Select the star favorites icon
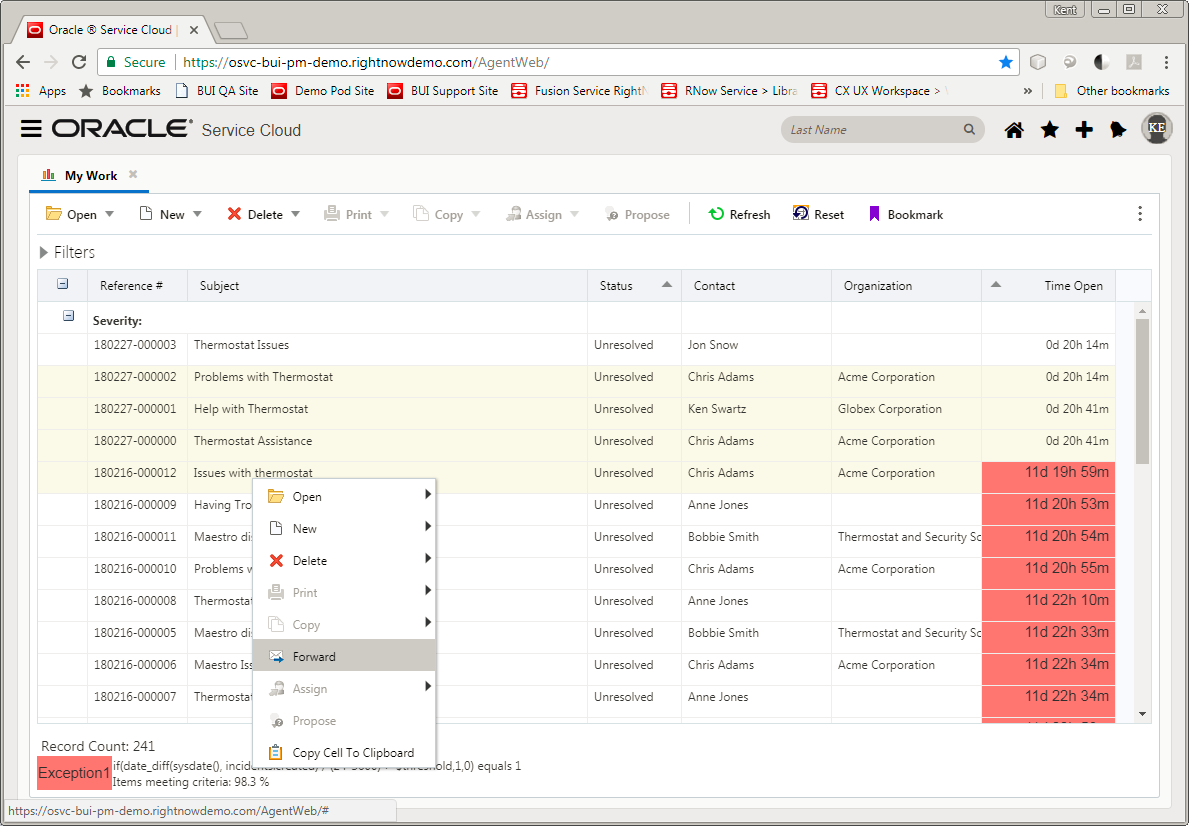The width and height of the screenshot is (1189, 826). 1049,129
